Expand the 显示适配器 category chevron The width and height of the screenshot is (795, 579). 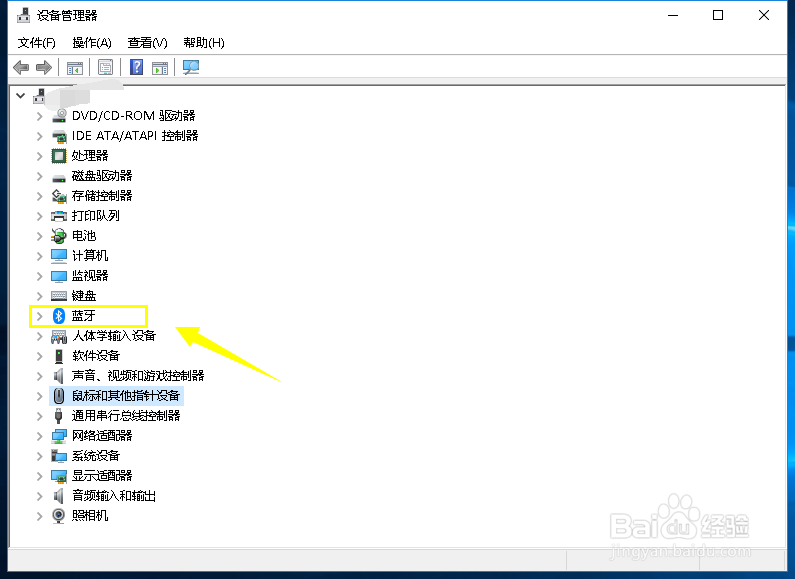[40, 476]
